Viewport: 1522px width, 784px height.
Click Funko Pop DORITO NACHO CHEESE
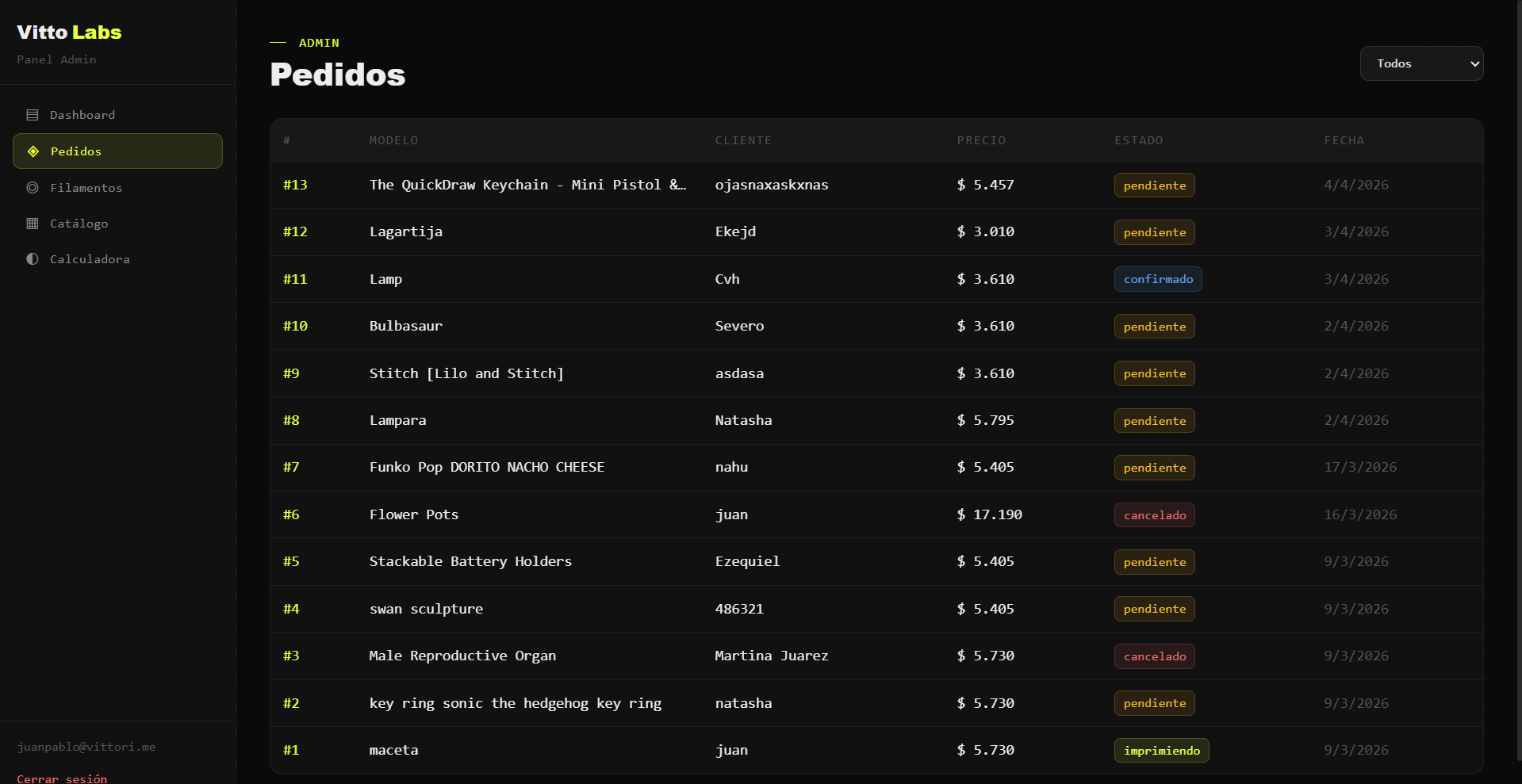click(x=487, y=467)
